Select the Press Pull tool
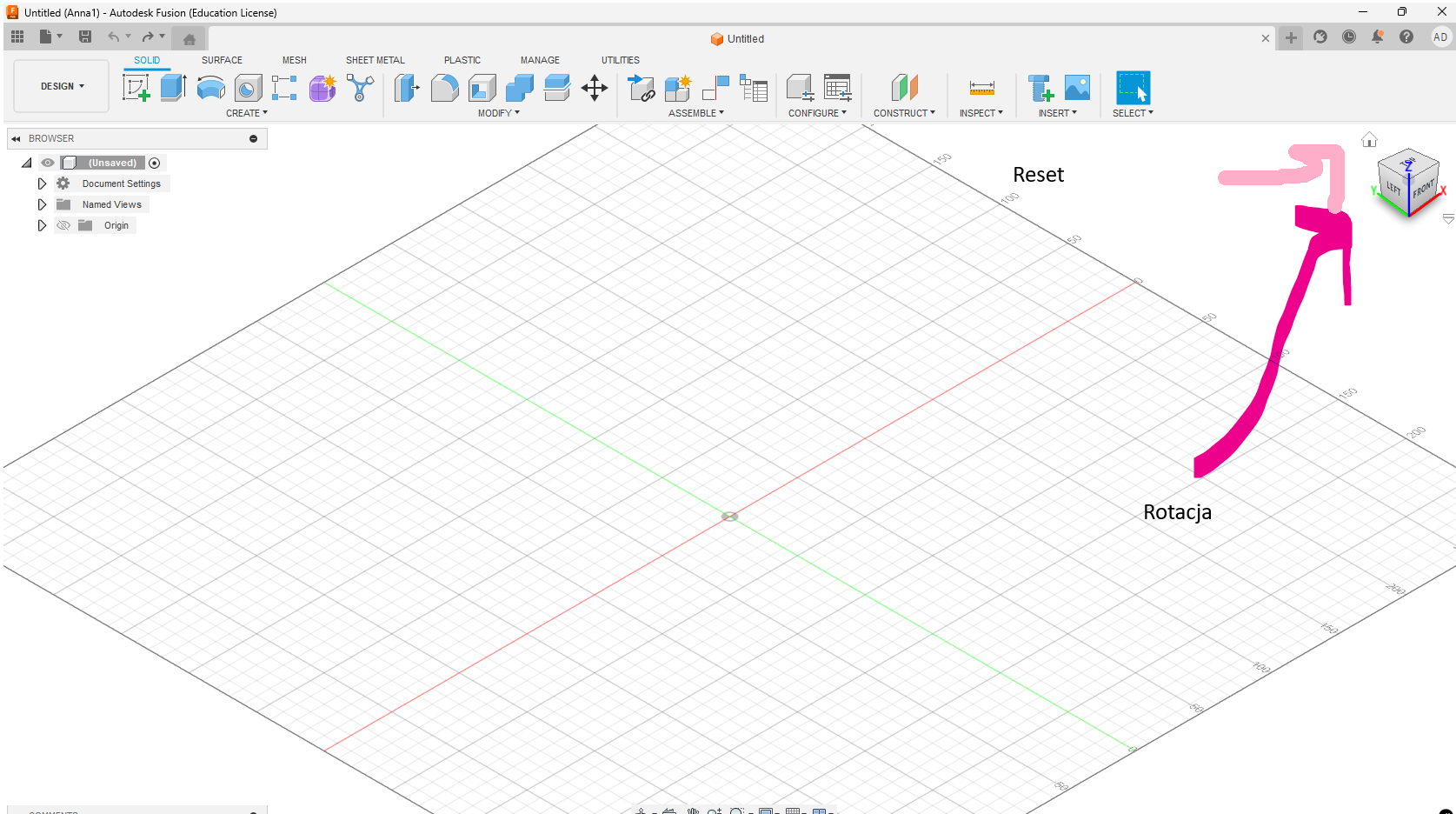Image resolution: width=1456 pixels, height=814 pixels. pos(407,88)
